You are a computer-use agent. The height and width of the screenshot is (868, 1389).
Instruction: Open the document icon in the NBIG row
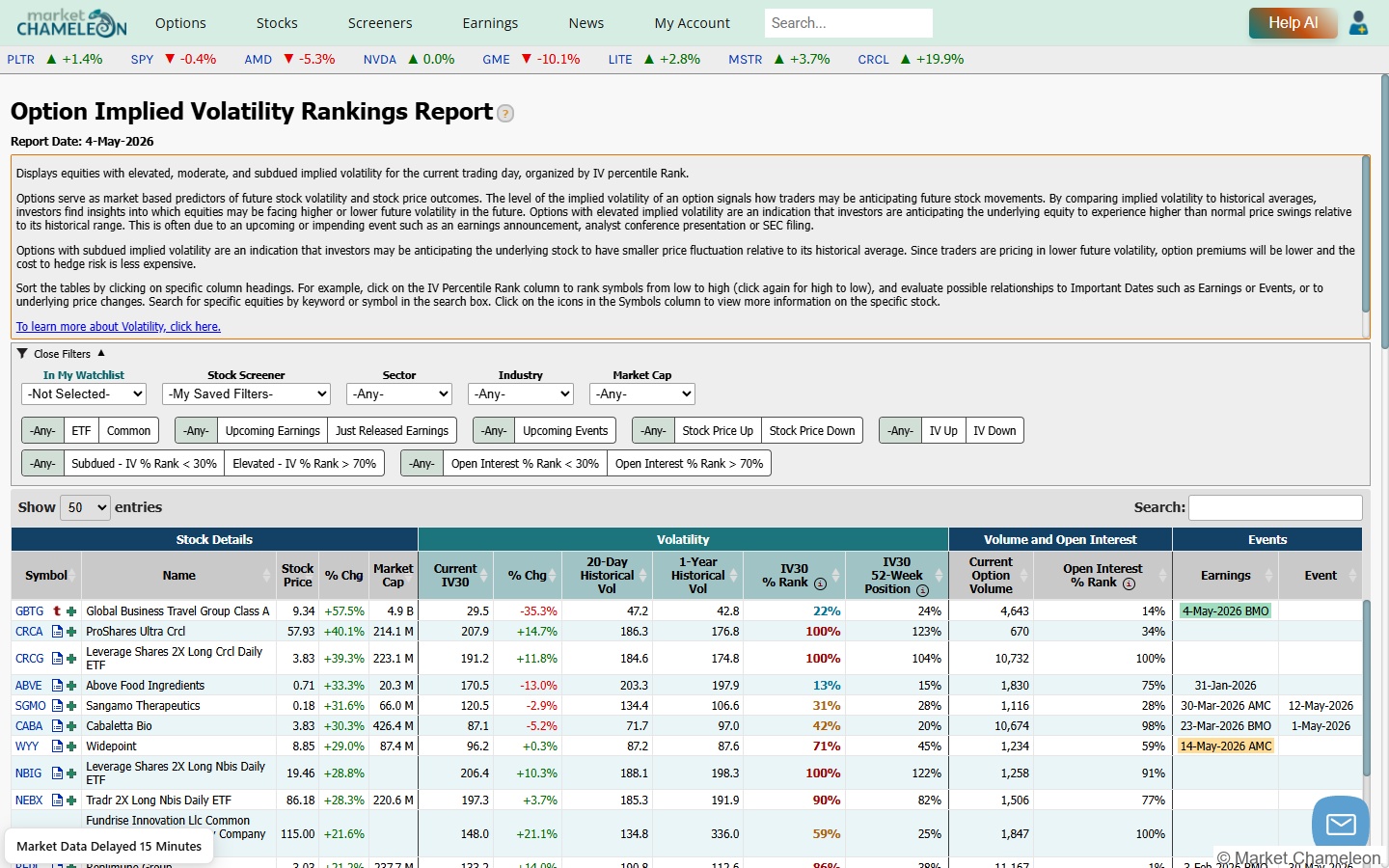pyautogui.click(x=57, y=773)
